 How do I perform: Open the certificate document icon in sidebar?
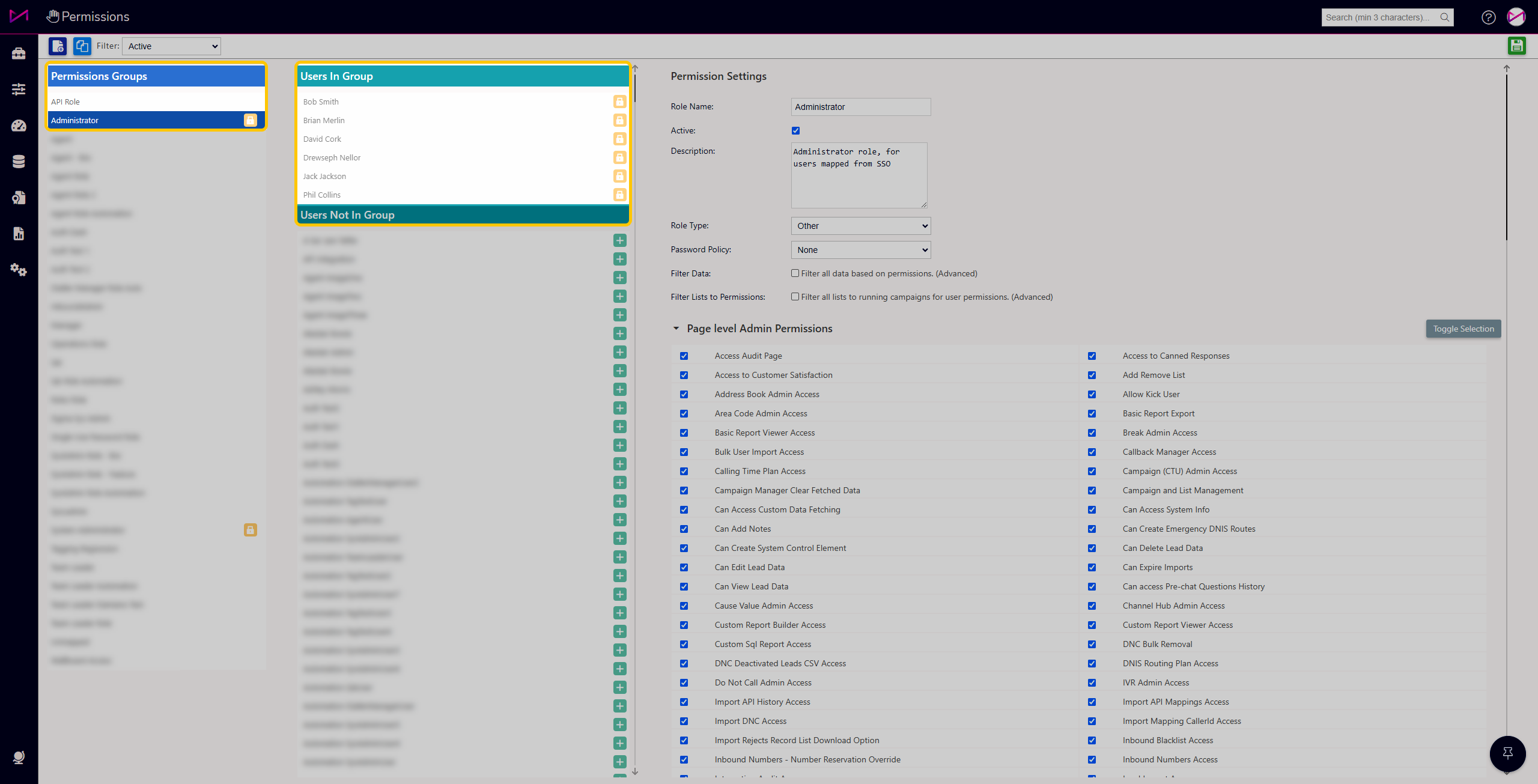[19, 198]
